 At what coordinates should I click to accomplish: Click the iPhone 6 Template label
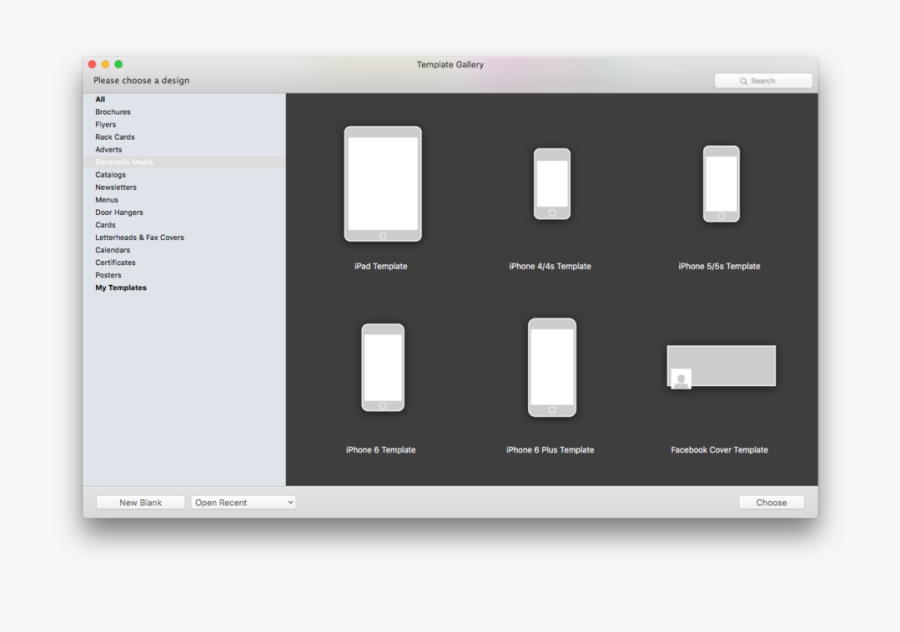click(x=381, y=450)
